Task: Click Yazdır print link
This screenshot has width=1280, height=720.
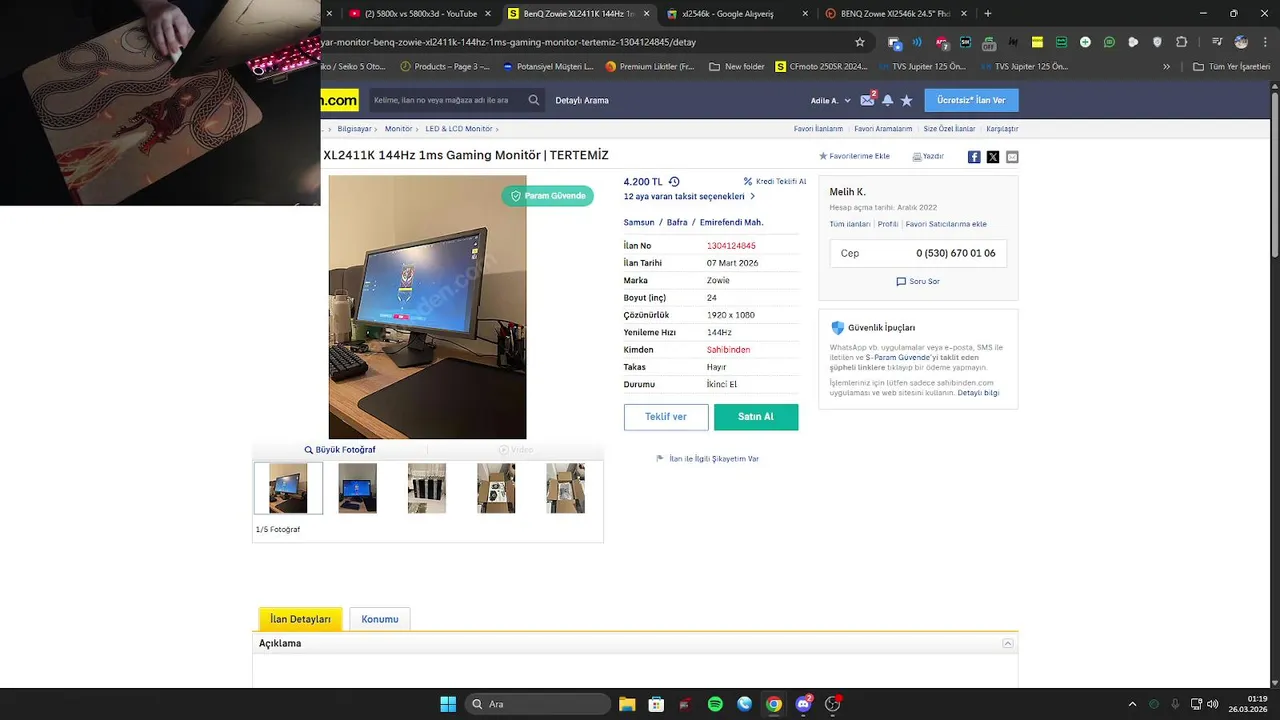Action: click(x=928, y=157)
